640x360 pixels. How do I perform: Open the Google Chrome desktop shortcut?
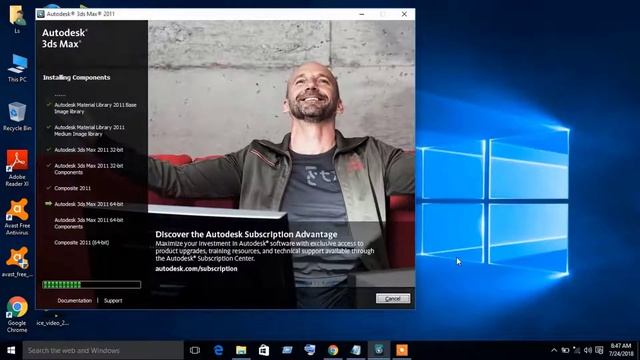(x=17, y=314)
